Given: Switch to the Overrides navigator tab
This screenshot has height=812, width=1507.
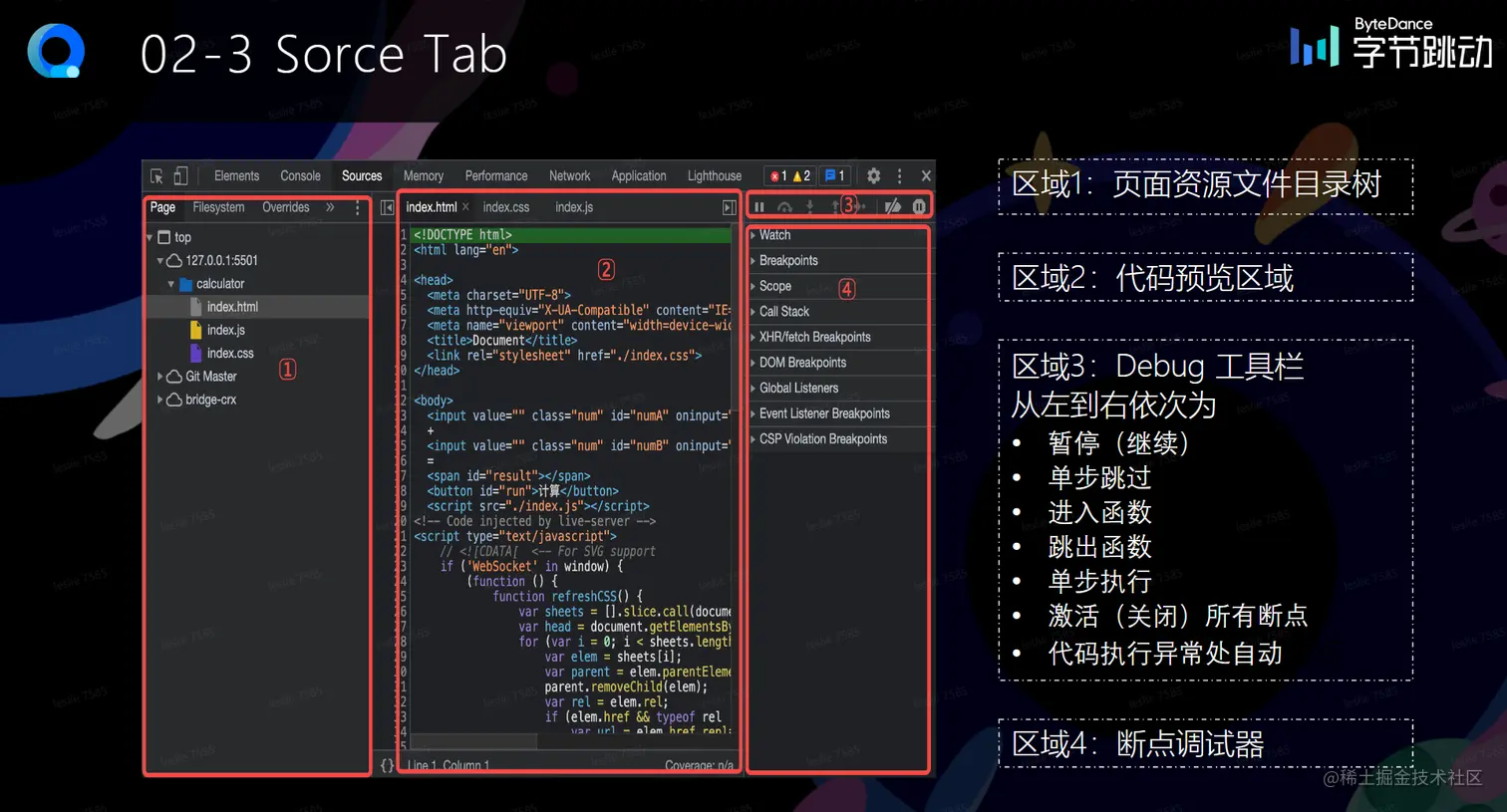Looking at the screenshot, I should pos(286,207).
